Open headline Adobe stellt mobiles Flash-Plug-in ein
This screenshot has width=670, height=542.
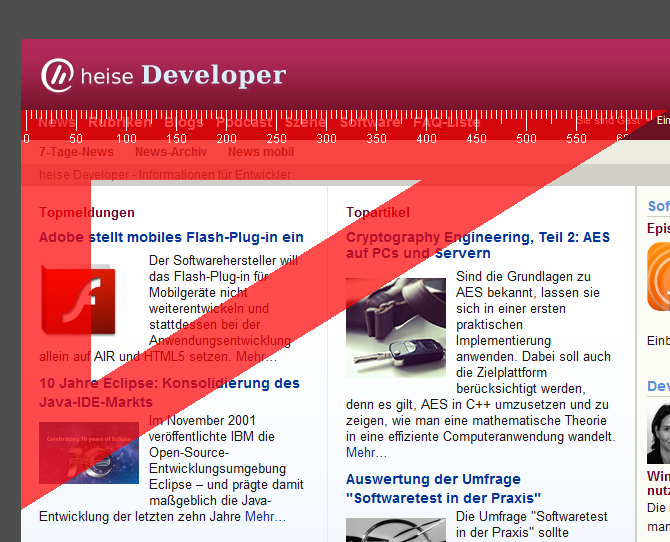[171, 237]
